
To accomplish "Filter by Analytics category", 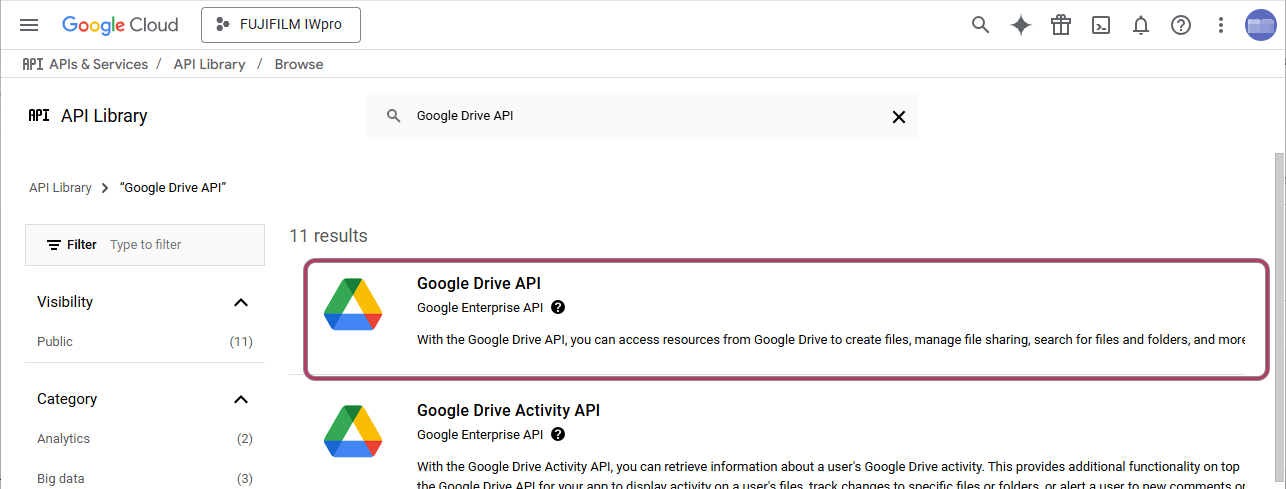I will coord(63,439).
